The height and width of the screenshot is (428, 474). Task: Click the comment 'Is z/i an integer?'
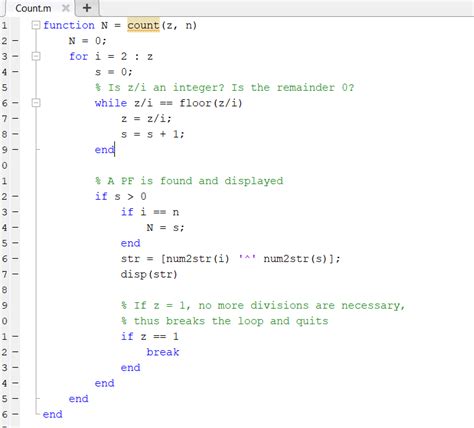(x=160, y=87)
